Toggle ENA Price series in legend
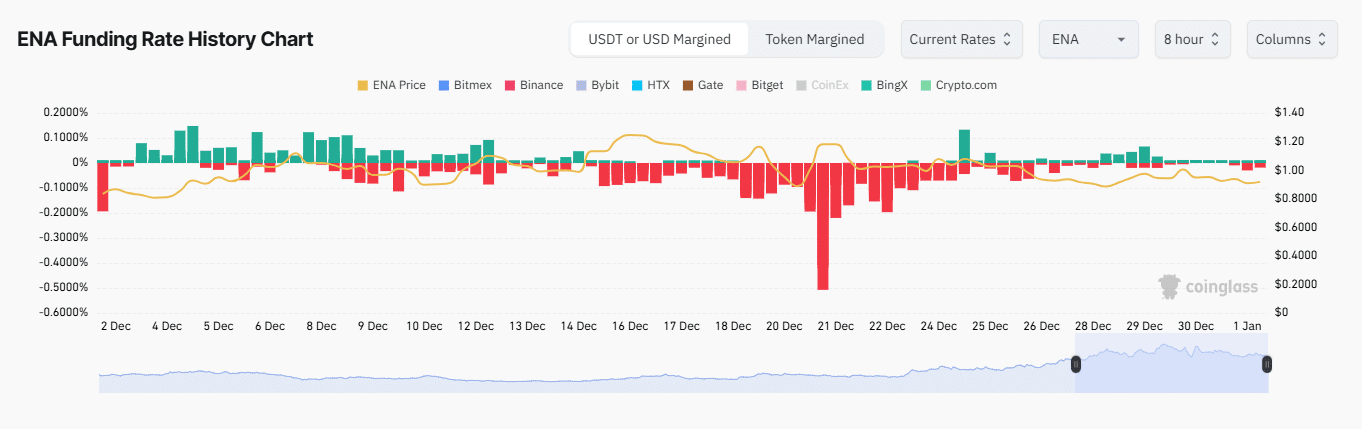Image resolution: width=1362 pixels, height=429 pixels. tap(391, 85)
